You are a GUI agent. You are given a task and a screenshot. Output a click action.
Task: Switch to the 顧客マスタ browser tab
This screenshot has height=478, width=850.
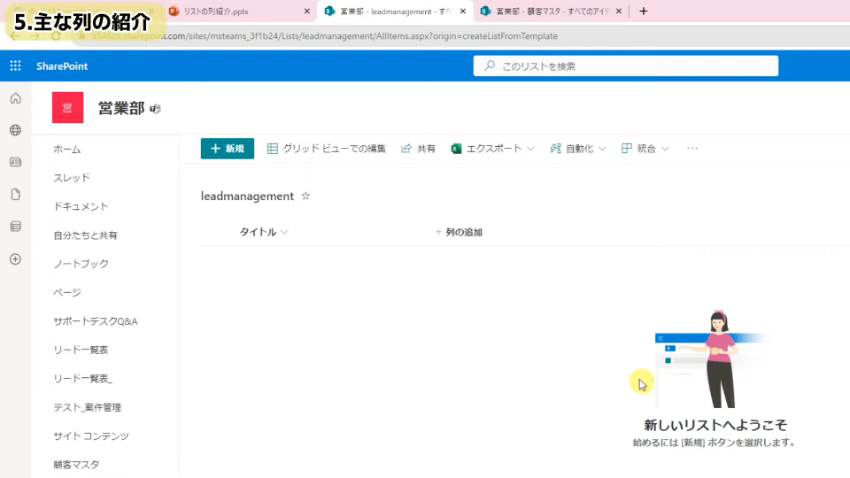[x=550, y=11]
